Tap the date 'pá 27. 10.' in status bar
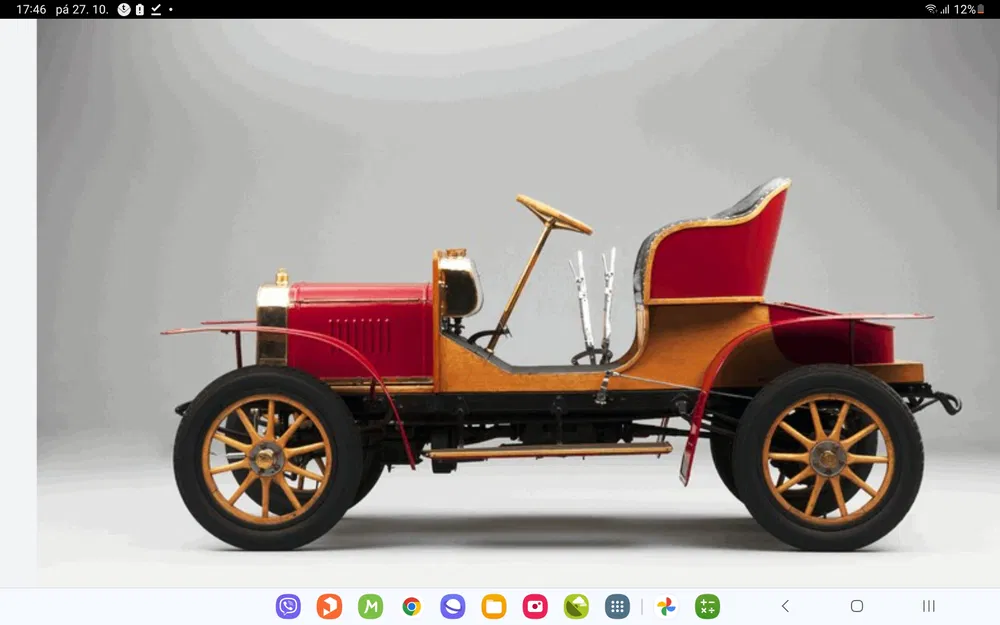1000x625 pixels. (x=82, y=10)
